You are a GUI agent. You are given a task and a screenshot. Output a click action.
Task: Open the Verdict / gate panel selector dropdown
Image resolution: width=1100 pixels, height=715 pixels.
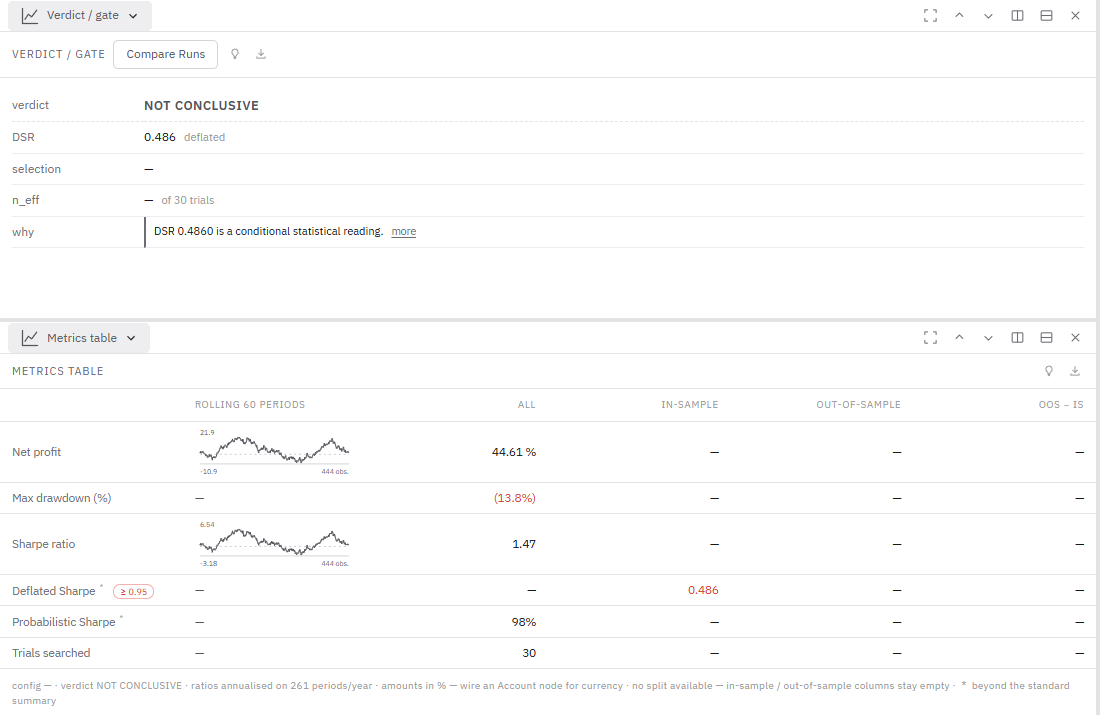[79, 15]
